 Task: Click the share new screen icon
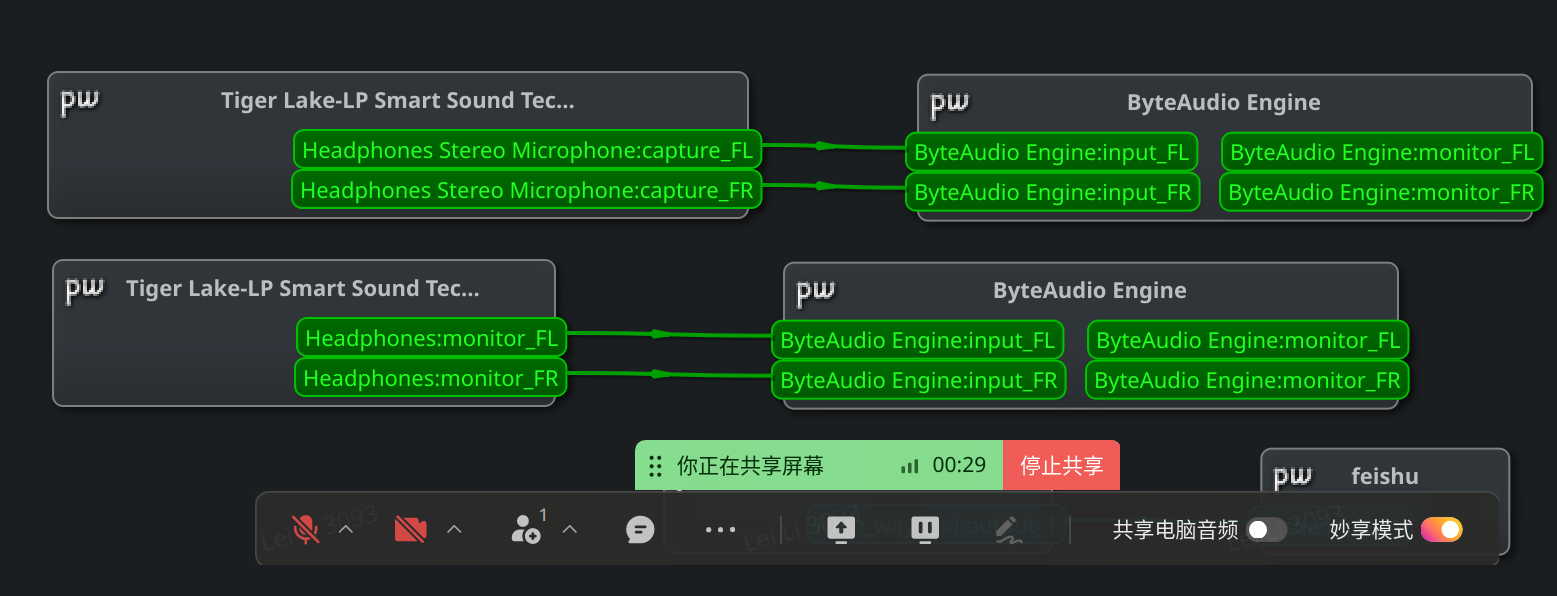coord(841,529)
